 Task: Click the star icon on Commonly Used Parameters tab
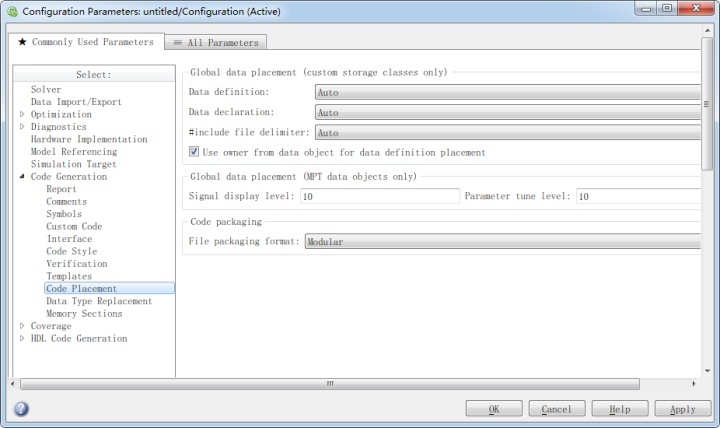point(22,42)
